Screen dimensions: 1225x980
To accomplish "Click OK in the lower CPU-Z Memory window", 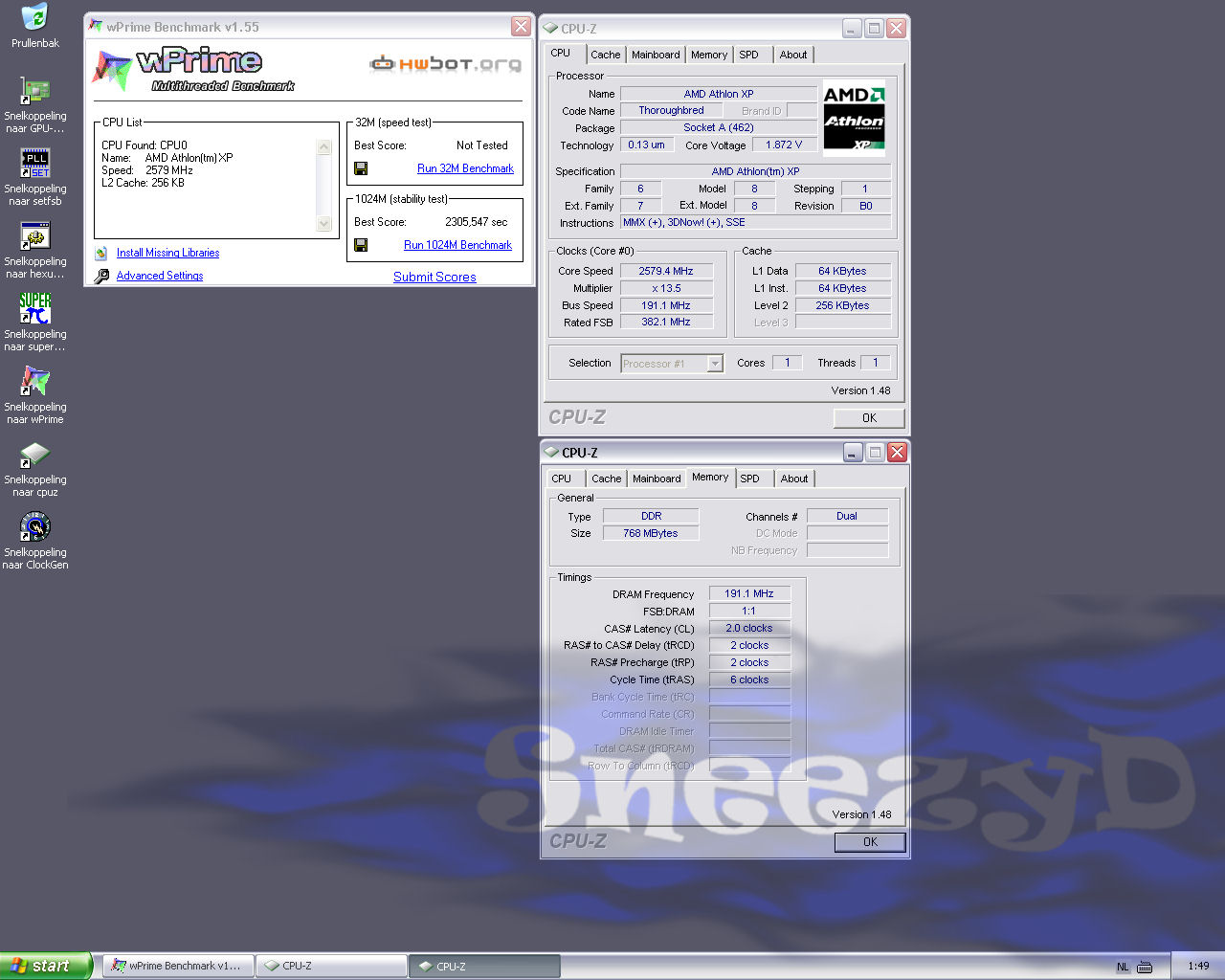I will click(x=869, y=842).
